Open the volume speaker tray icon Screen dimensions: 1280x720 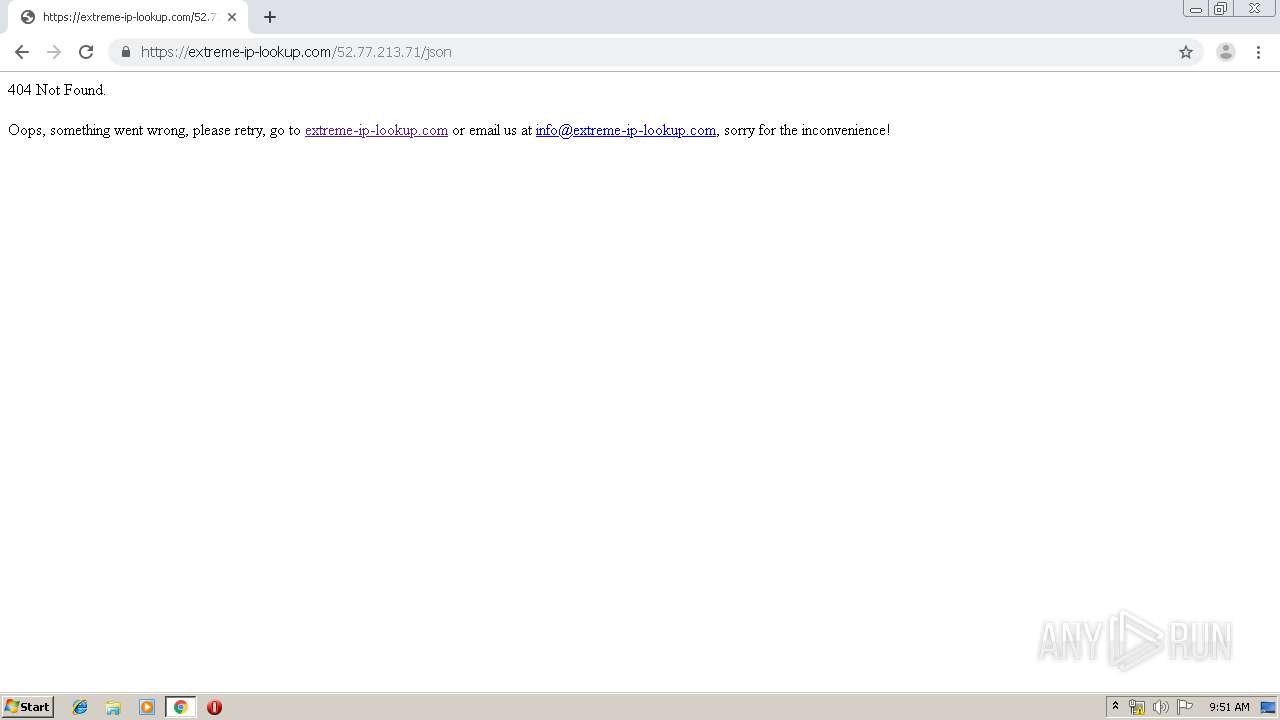[x=1161, y=707]
